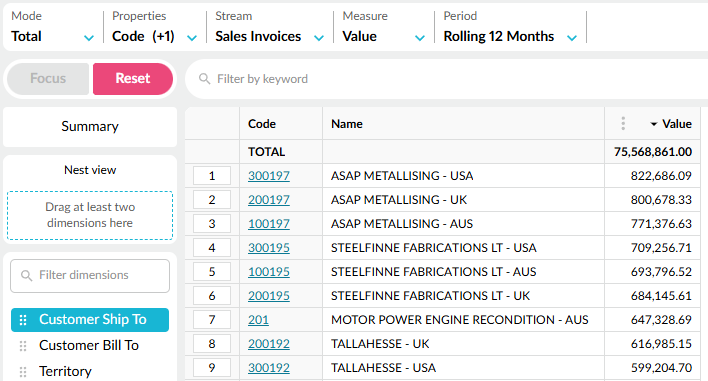
Task: Open customer code link 300197
Action: (x=269, y=176)
